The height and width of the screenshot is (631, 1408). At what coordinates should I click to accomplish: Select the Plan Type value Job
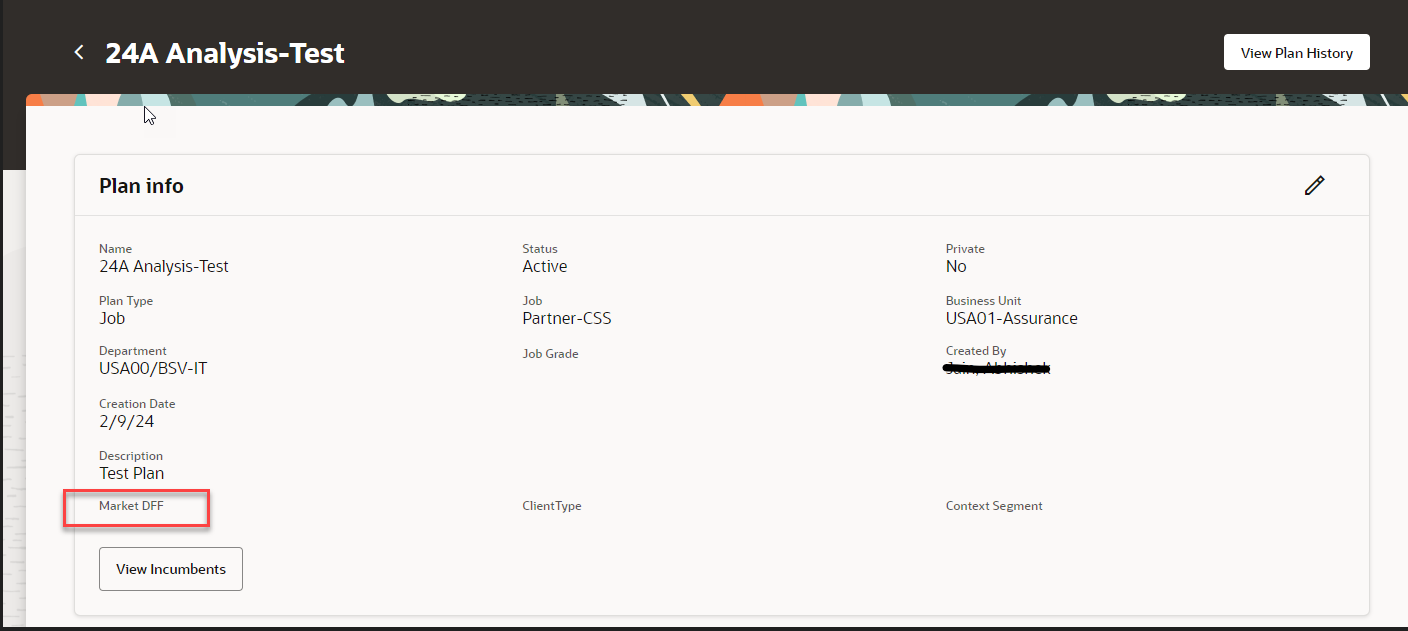click(x=112, y=318)
